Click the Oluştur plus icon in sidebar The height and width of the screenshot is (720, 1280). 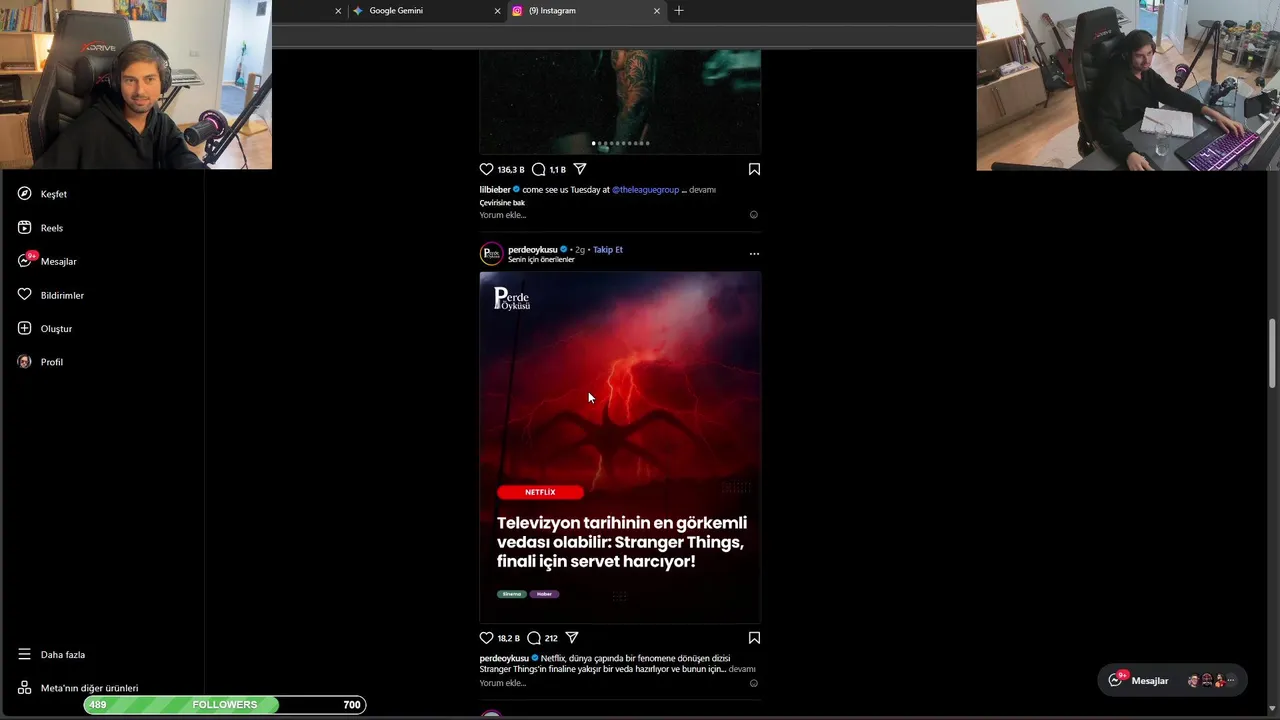24,328
